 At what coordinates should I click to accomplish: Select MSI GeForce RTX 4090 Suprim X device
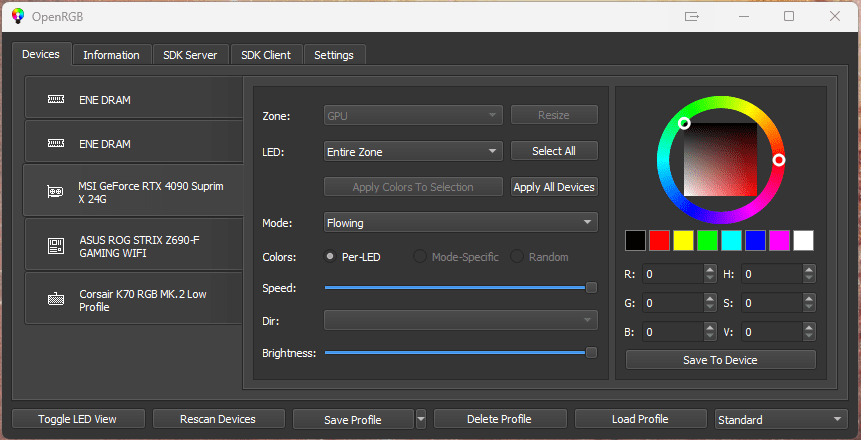[x=133, y=190]
